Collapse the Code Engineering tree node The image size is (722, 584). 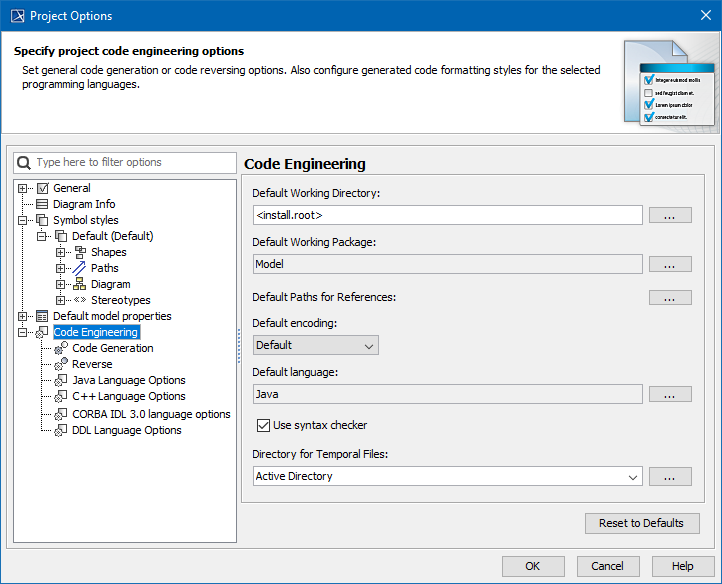[23, 332]
